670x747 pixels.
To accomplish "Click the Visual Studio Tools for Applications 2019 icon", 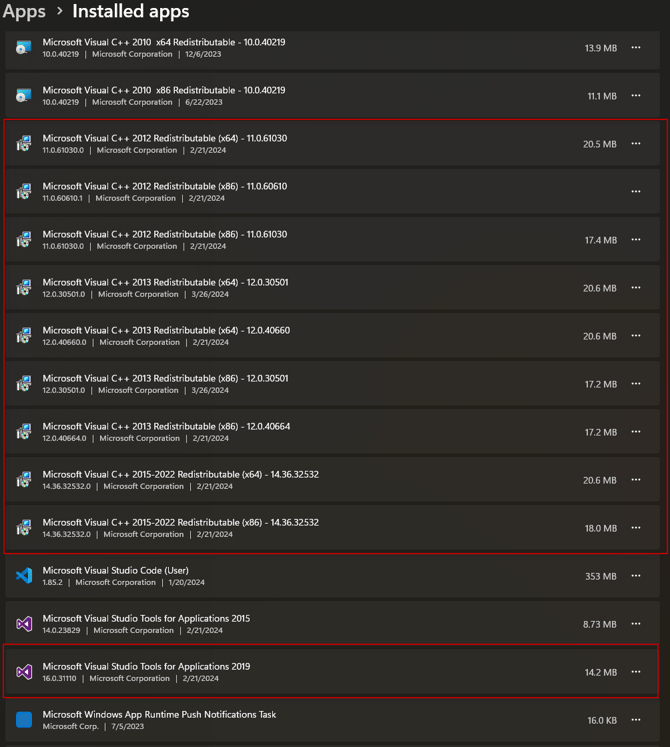I will (24, 672).
